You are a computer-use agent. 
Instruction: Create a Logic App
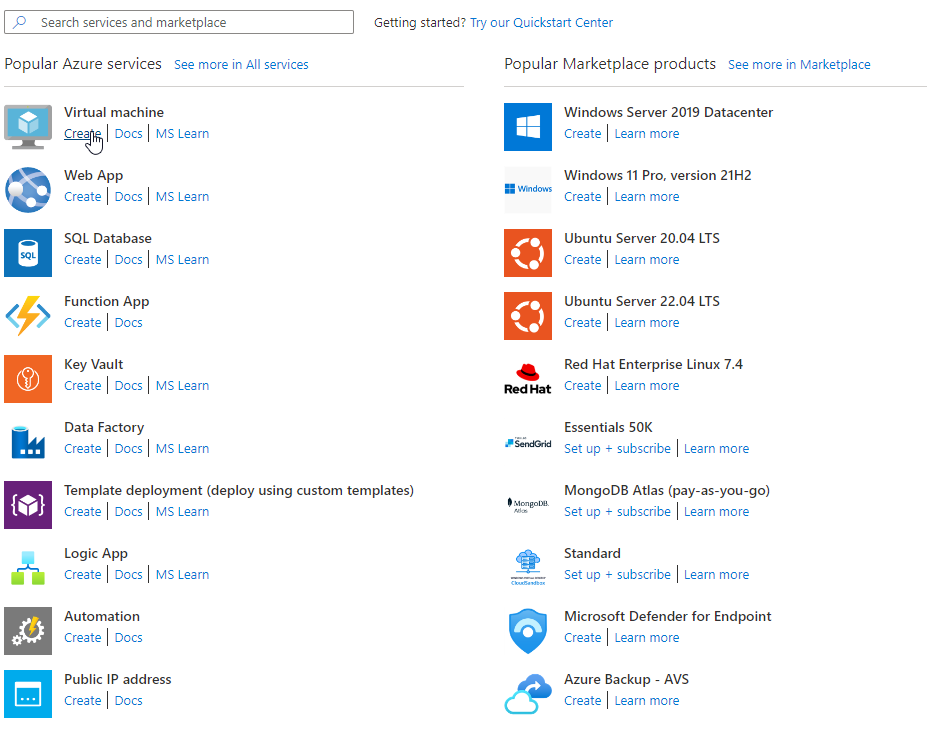(x=83, y=575)
